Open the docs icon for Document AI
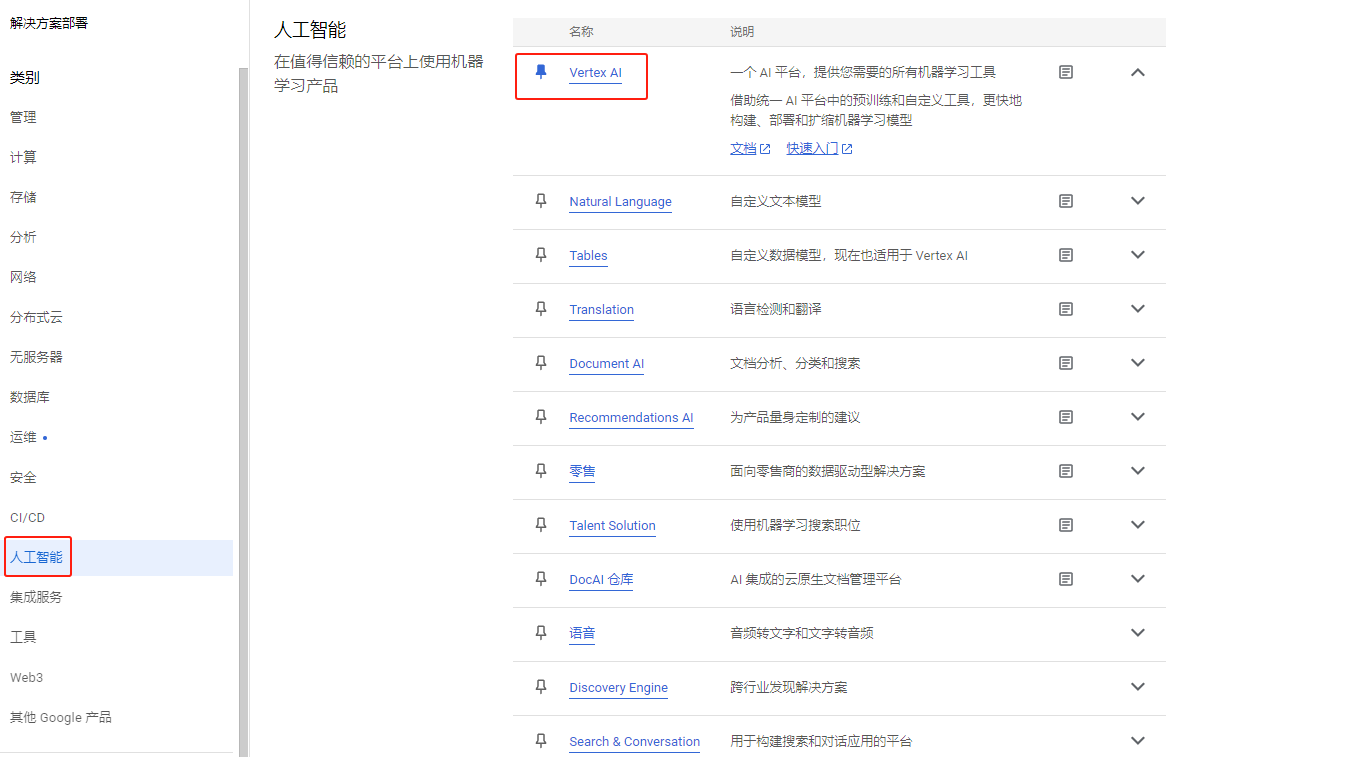This screenshot has width=1362, height=757. 1066,363
